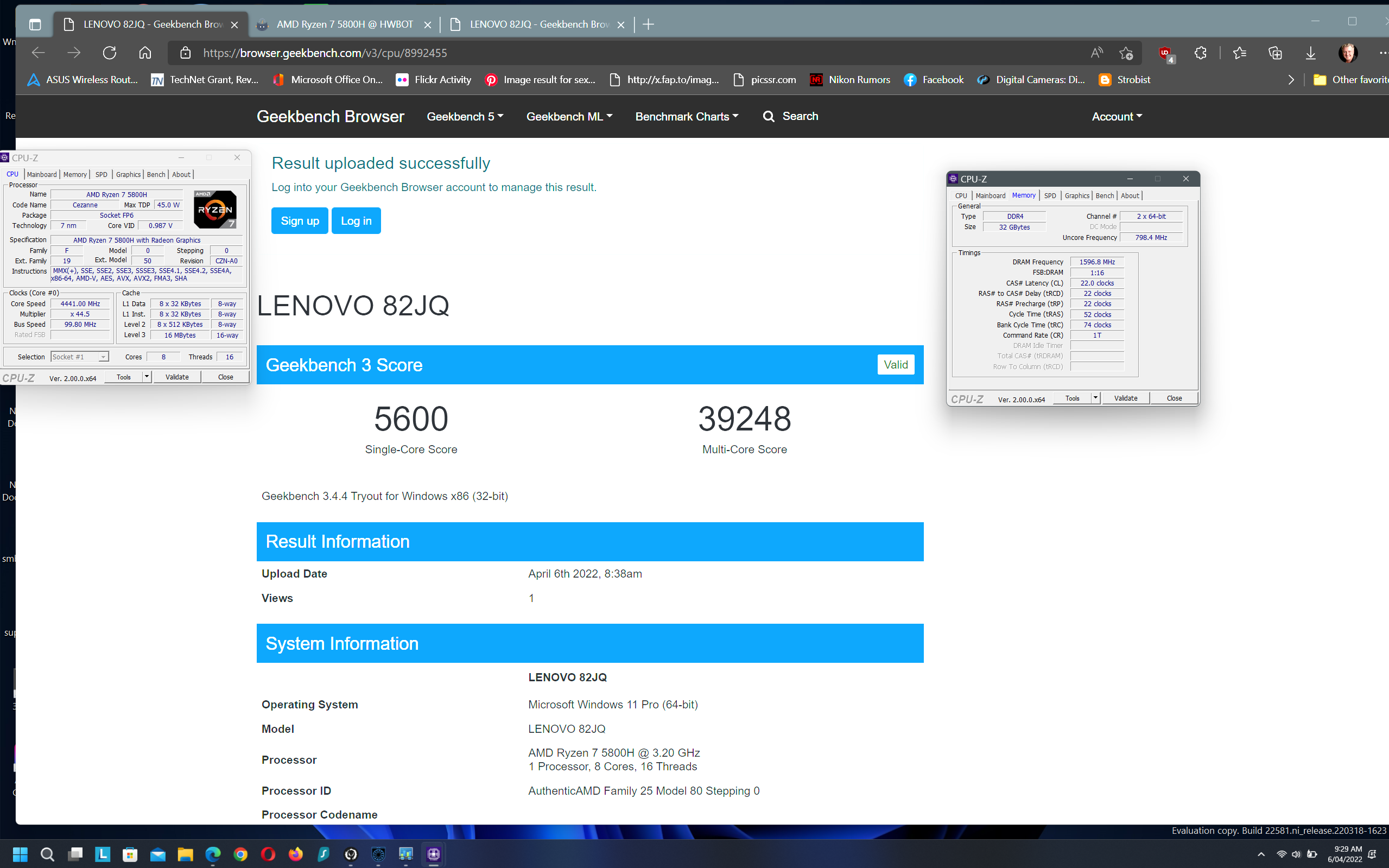Expand the Account menu

coord(1117,117)
